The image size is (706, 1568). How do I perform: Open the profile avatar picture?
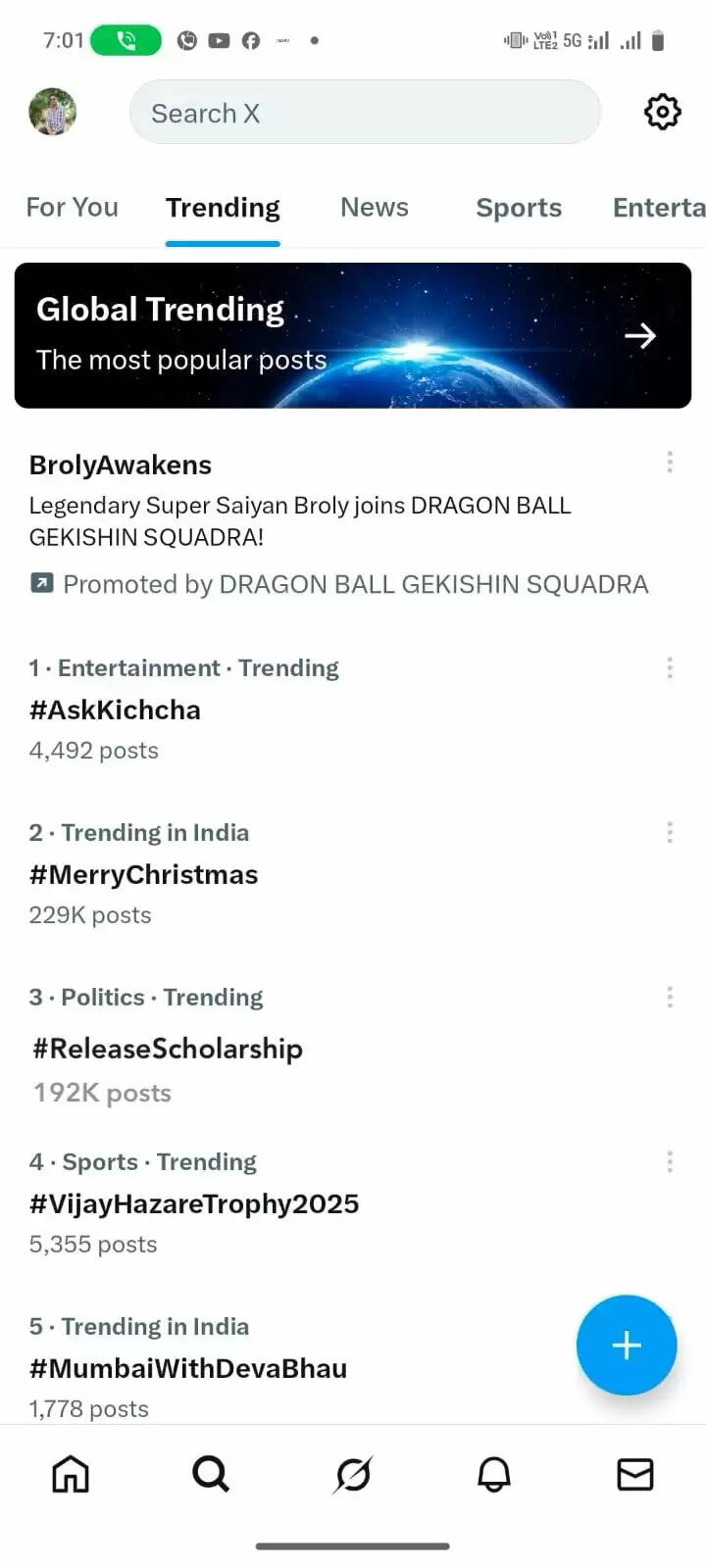[53, 112]
